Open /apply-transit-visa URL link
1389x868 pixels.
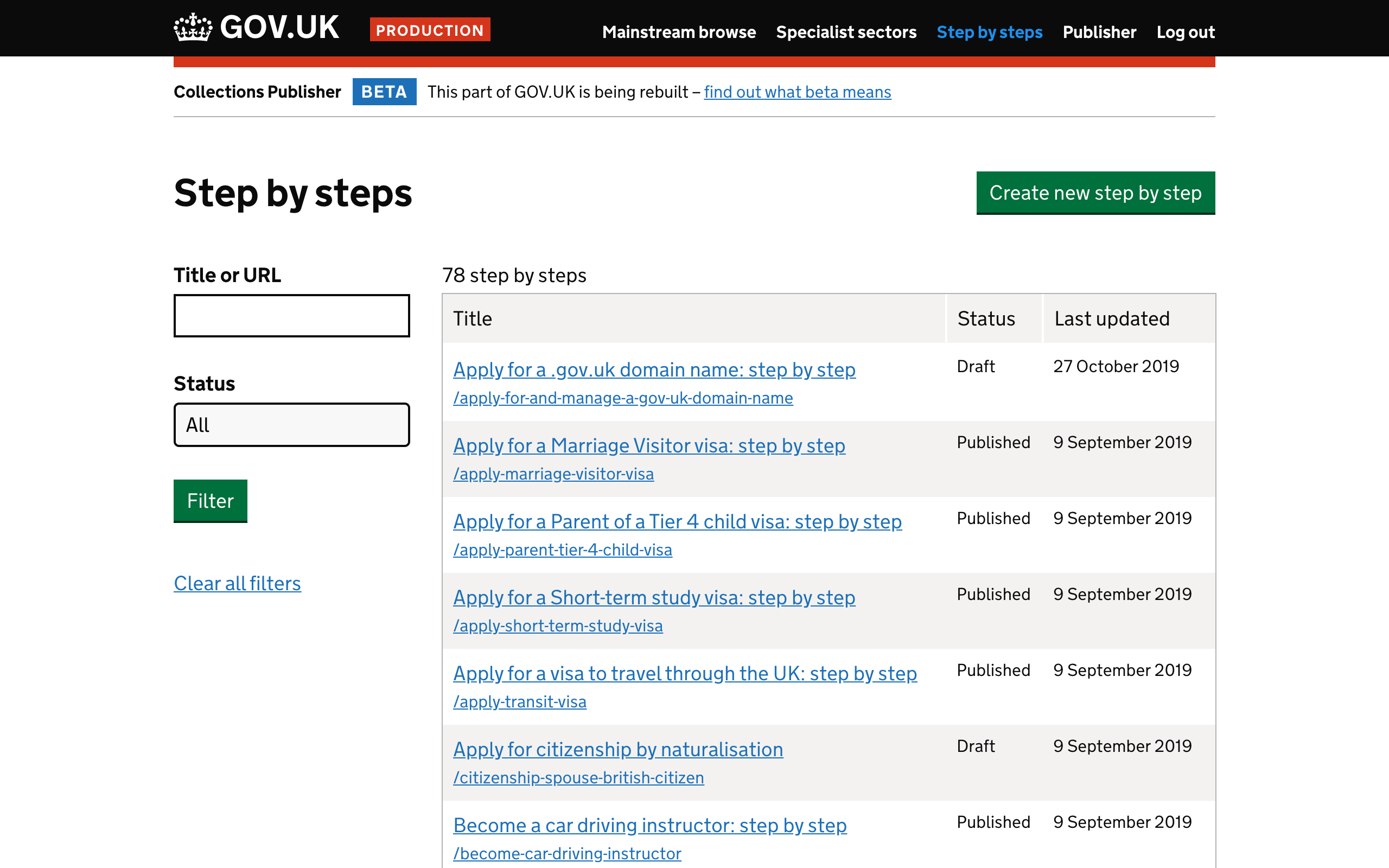(x=519, y=701)
